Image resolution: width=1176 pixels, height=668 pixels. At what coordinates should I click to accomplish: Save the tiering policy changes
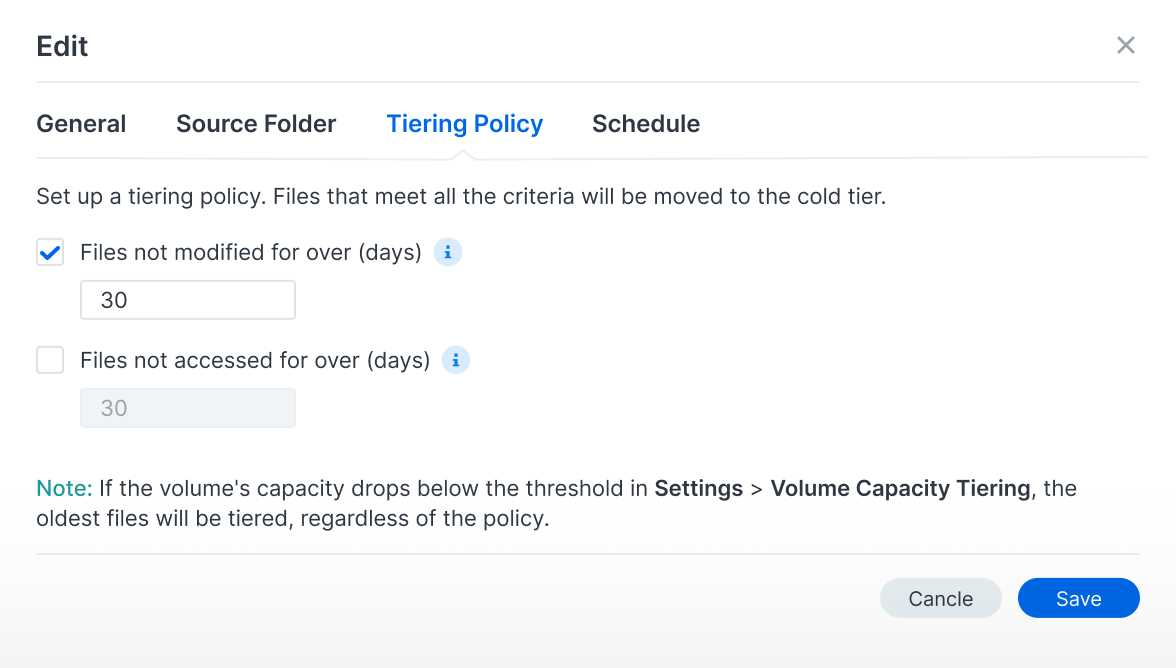click(x=1078, y=598)
